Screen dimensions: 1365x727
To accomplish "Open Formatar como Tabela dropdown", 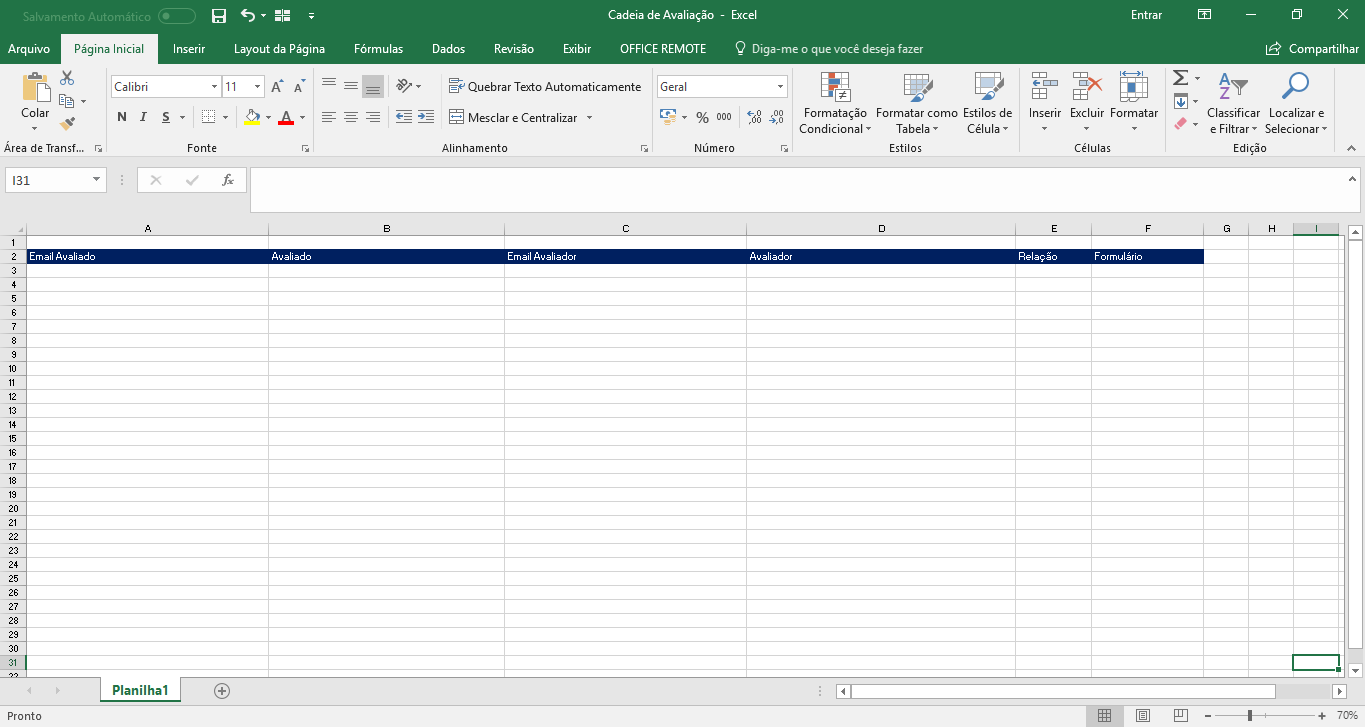I will (x=917, y=103).
